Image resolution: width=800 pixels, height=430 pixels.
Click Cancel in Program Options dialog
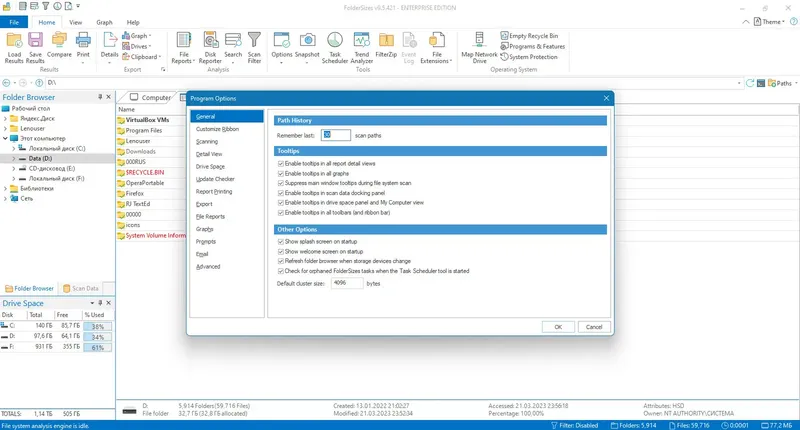tap(594, 327)
